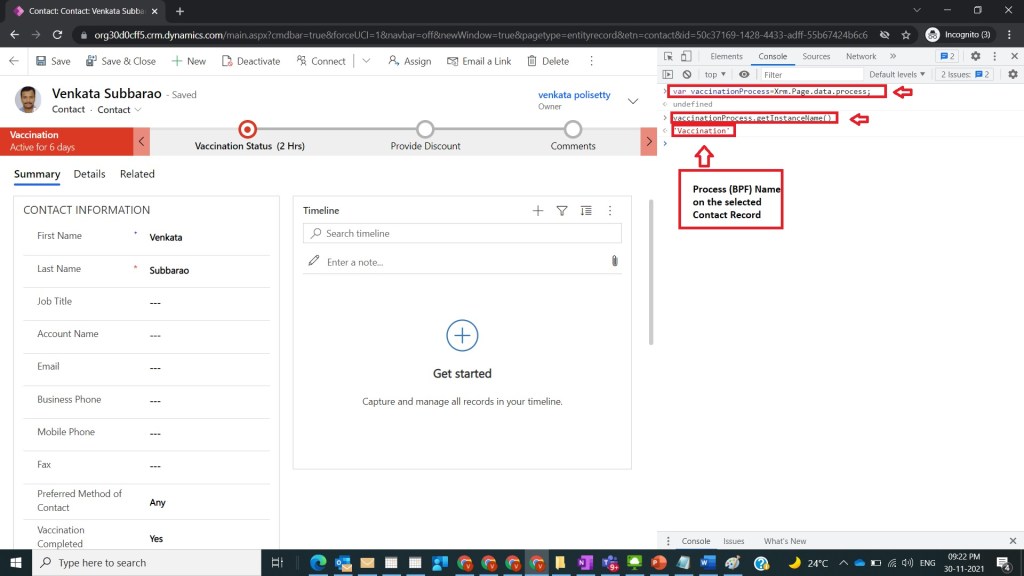This screenshot has height=576, width=1024.
Task: Click the Delete command in toolbar
Action: point(546,61)
